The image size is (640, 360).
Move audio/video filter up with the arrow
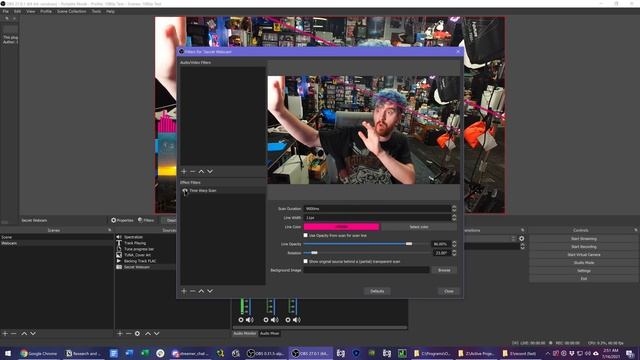(x=201, y=171)
